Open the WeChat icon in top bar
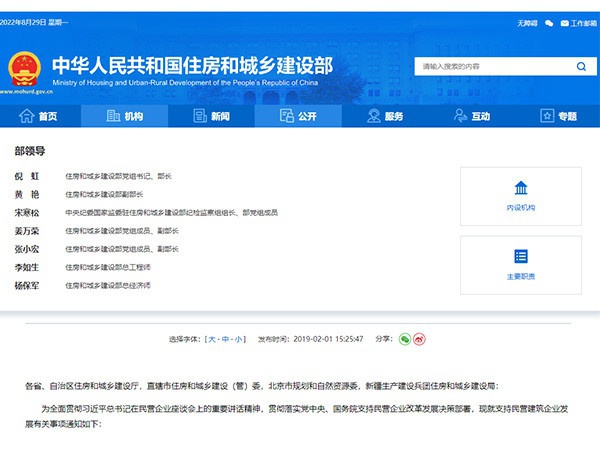The width and height of the screenshot is (600, 450). tap(549, 23)
